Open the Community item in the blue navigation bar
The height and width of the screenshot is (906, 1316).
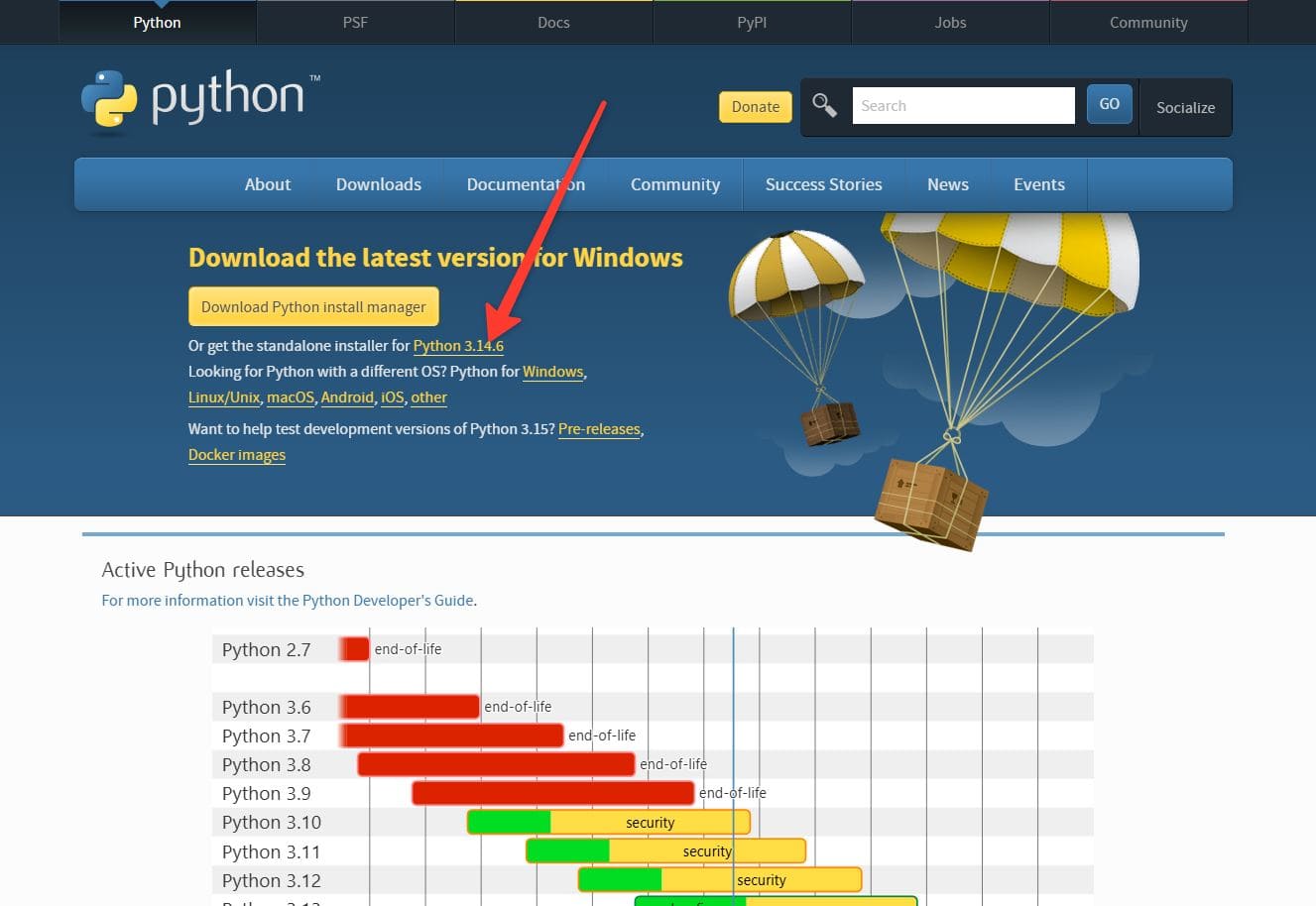[x=675, y=184]
